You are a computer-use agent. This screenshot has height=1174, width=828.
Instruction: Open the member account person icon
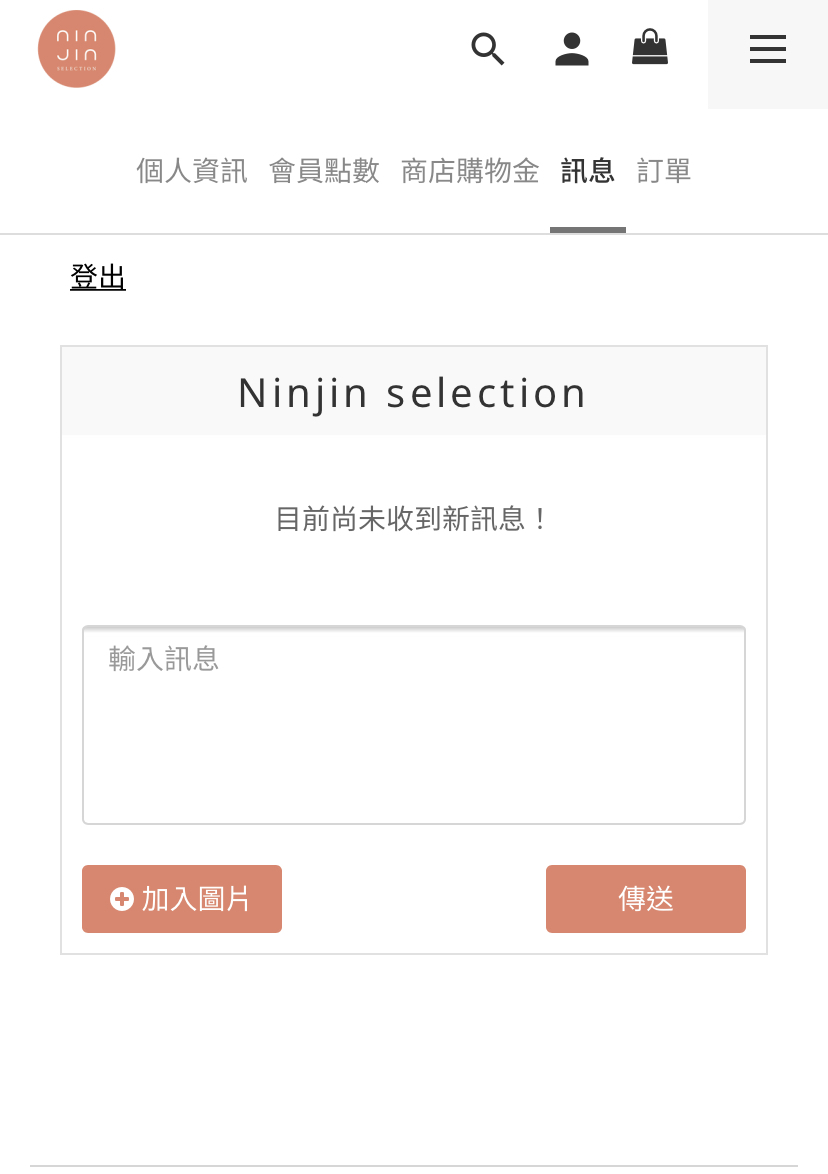point(572,49)
